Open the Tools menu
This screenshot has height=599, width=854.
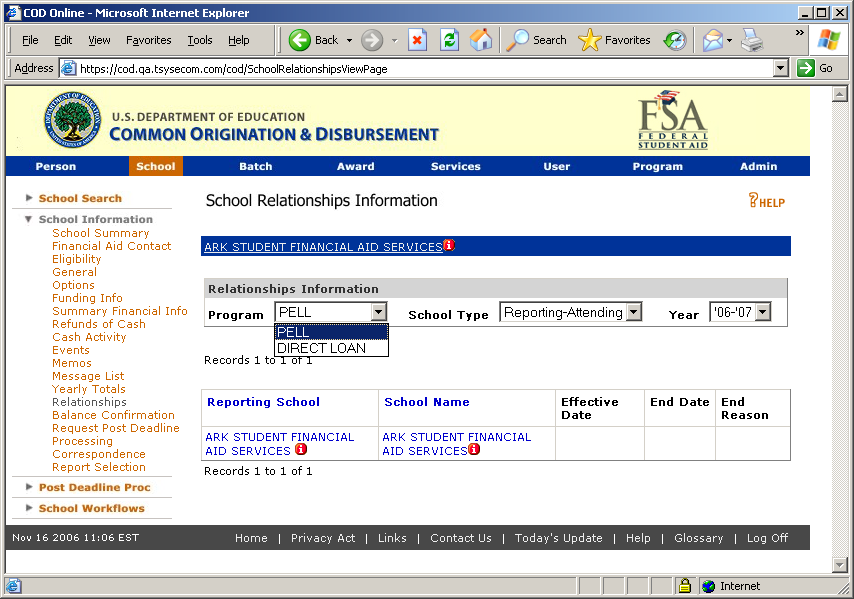click(x=200, y=40)
